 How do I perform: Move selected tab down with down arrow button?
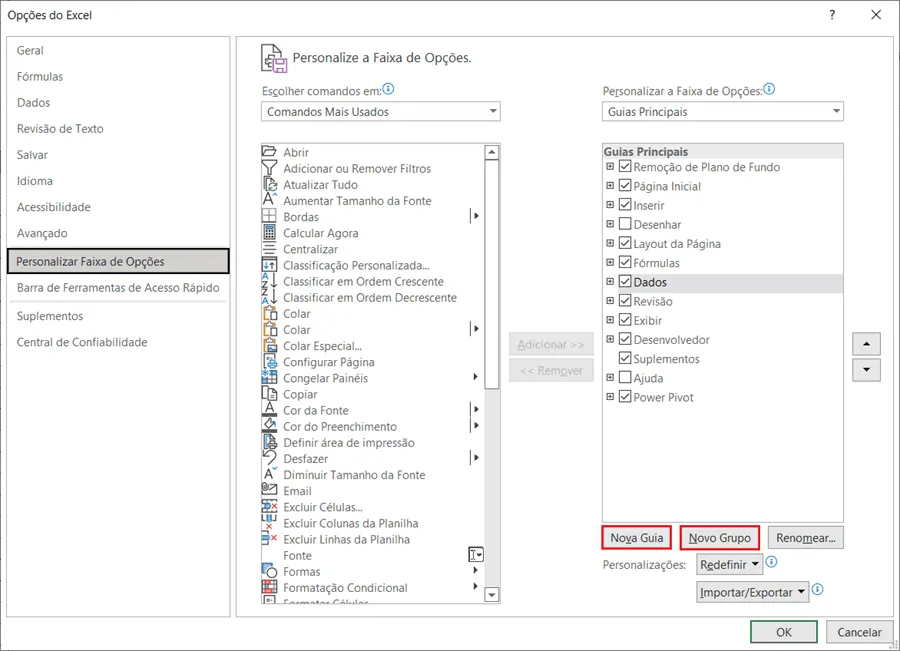[x=866, y=370]
